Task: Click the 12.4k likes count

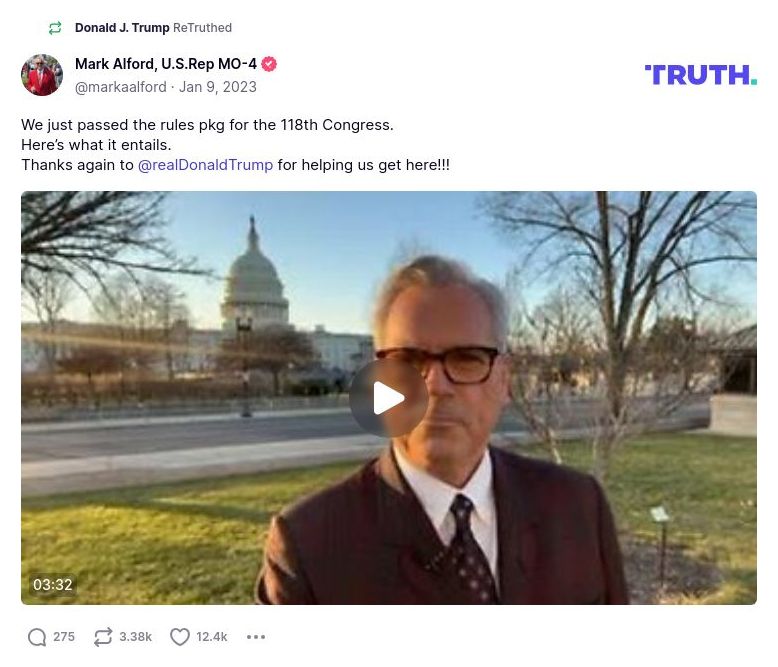Action: click(x=212, y=637)
